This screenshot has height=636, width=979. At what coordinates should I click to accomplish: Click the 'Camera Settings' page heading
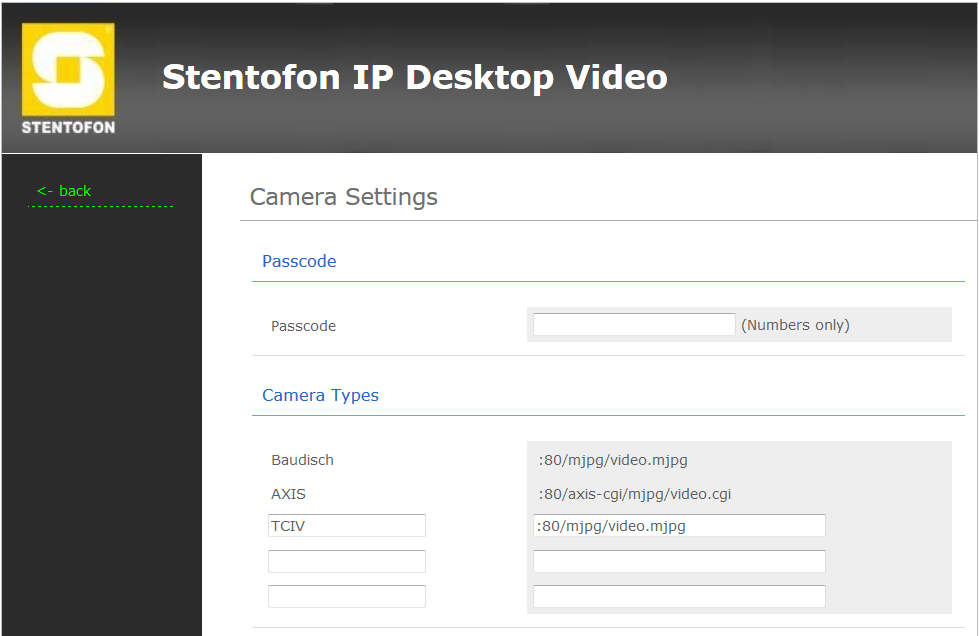pyautogui.click(x=343, y=196)
